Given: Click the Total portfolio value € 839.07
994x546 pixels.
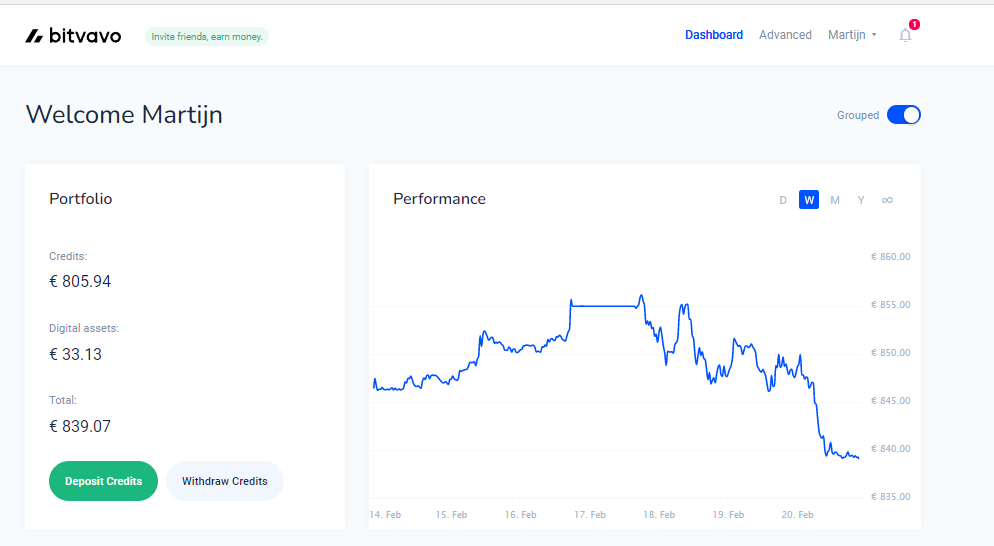Looking at the screenshot, I should pos(80,426).
